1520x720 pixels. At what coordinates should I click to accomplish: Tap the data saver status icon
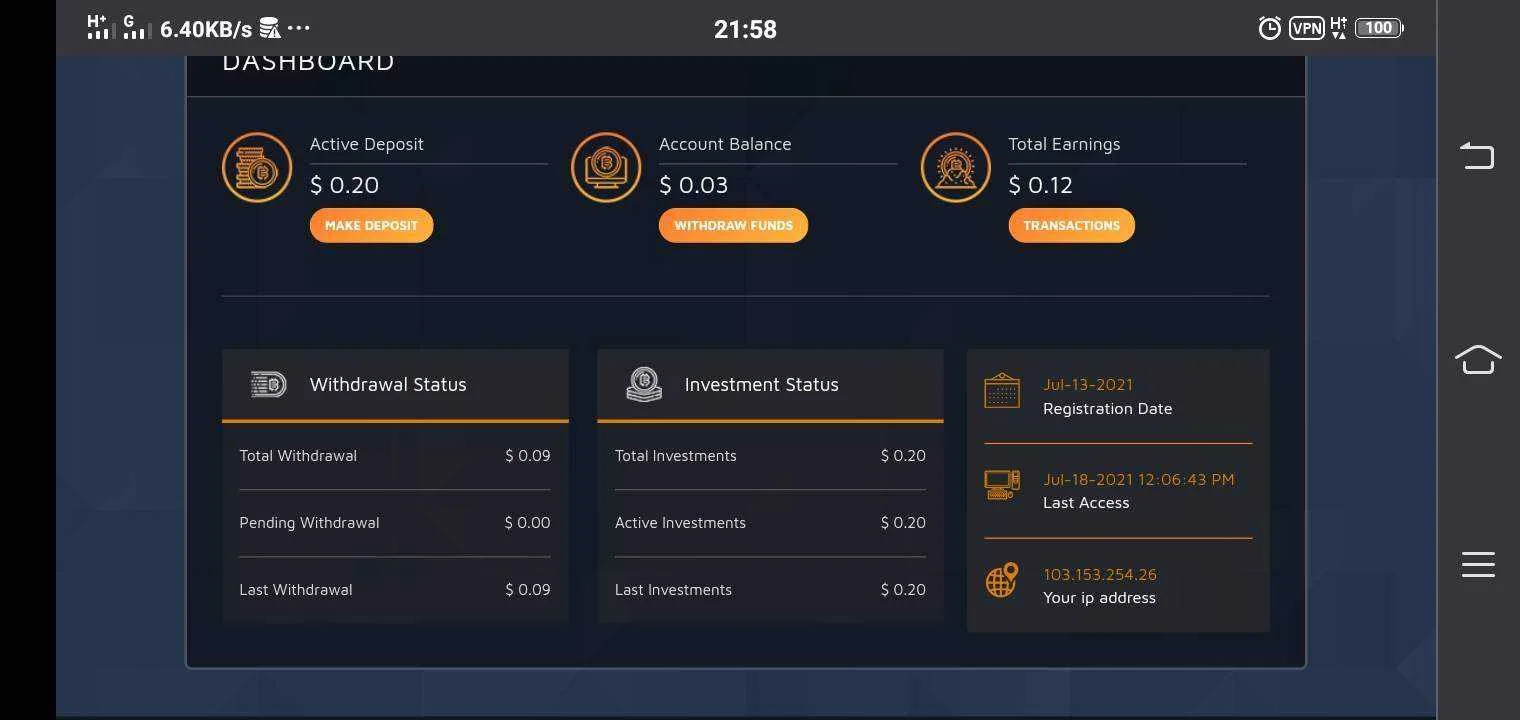click(x=270, y=28)
